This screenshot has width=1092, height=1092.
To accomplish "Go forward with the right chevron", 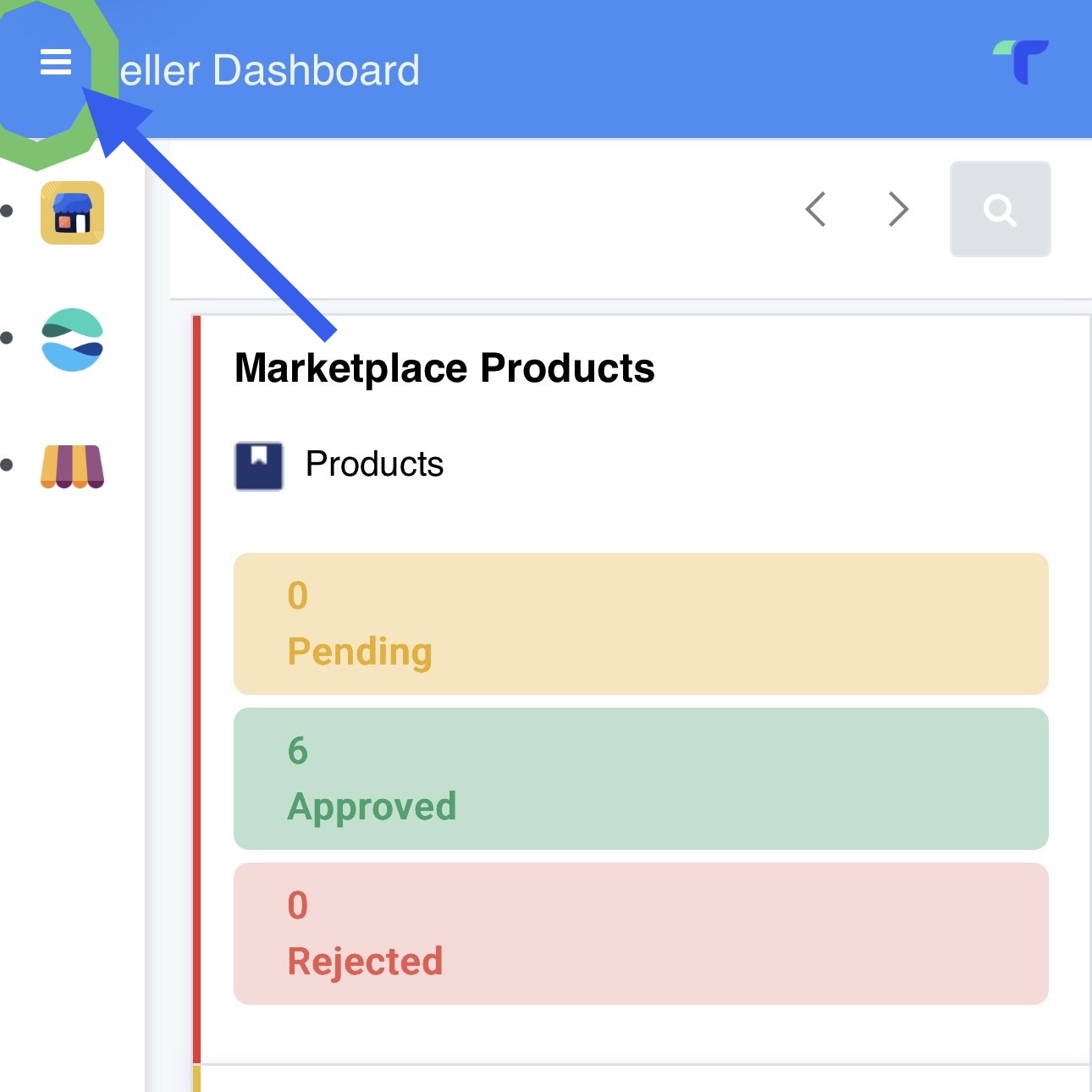I will tap(898, 209).
